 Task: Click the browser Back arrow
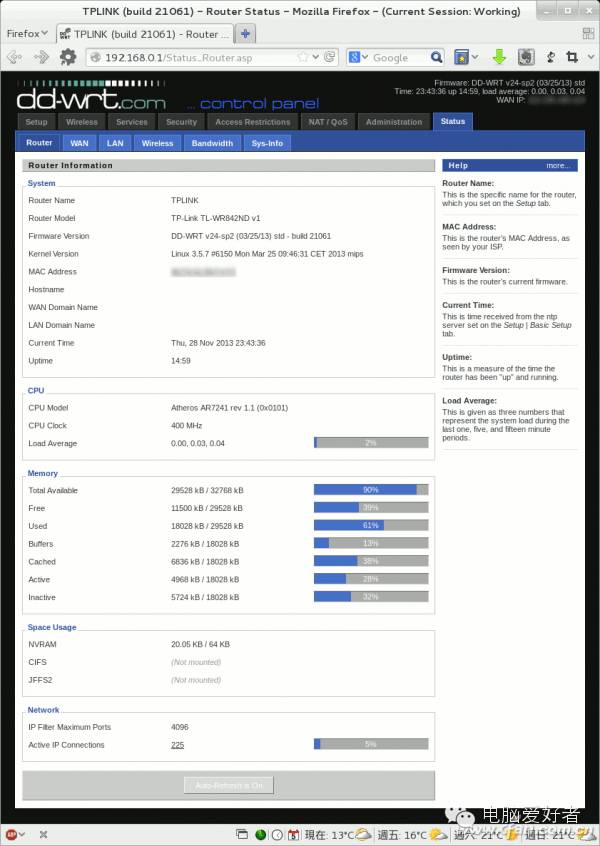click(15, 57)
